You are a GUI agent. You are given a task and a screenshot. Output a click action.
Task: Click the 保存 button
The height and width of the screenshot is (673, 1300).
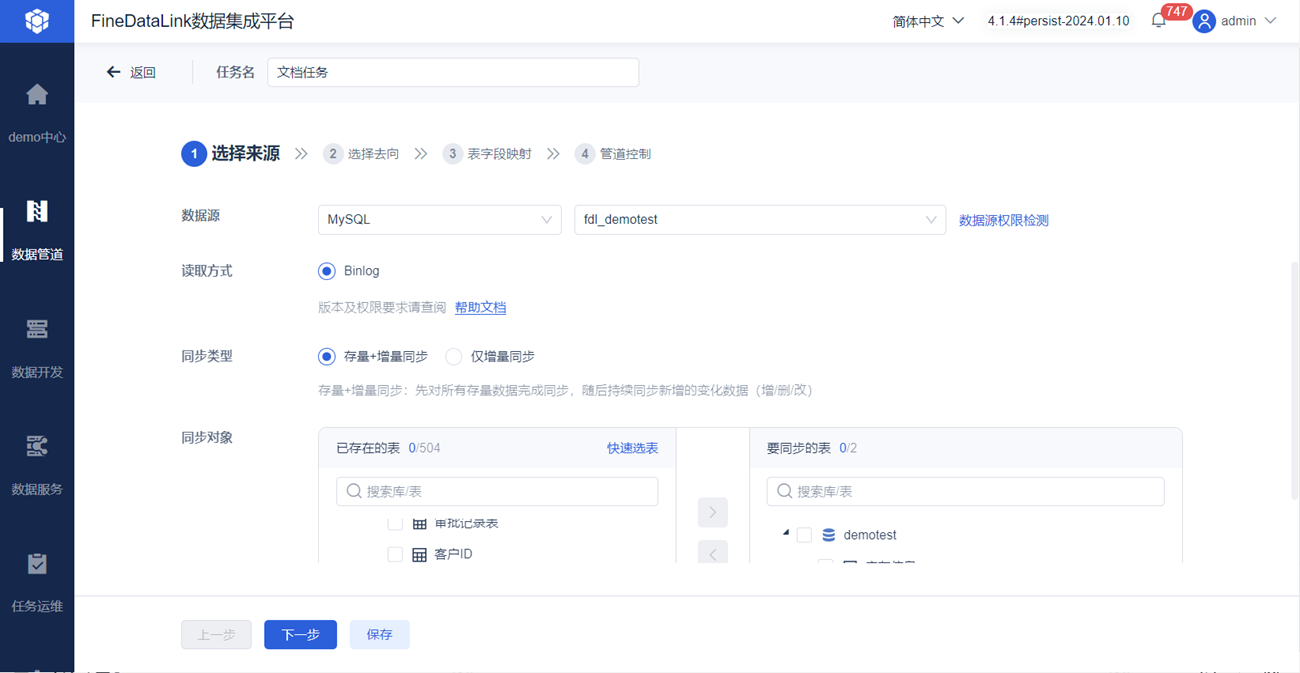point(380,634)
